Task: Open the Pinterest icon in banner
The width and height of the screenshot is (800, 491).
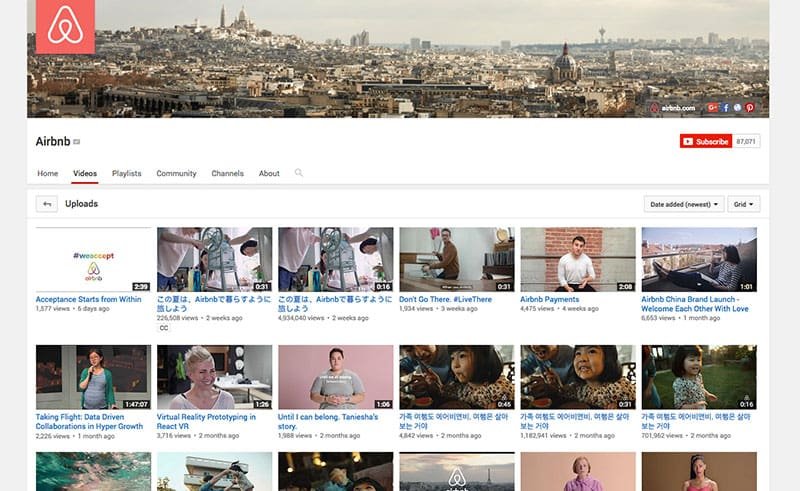Action: click(749, 108)
